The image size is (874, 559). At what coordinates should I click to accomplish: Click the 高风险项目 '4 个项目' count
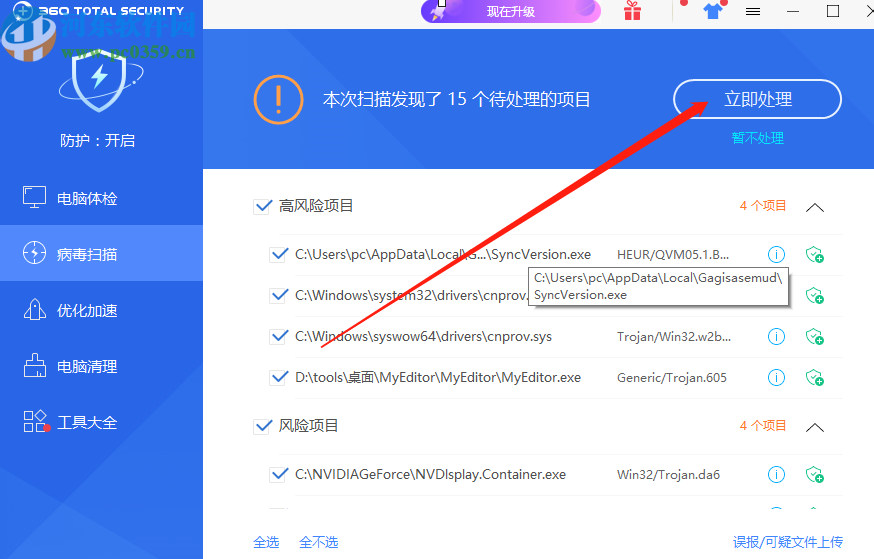coord(763,206)
